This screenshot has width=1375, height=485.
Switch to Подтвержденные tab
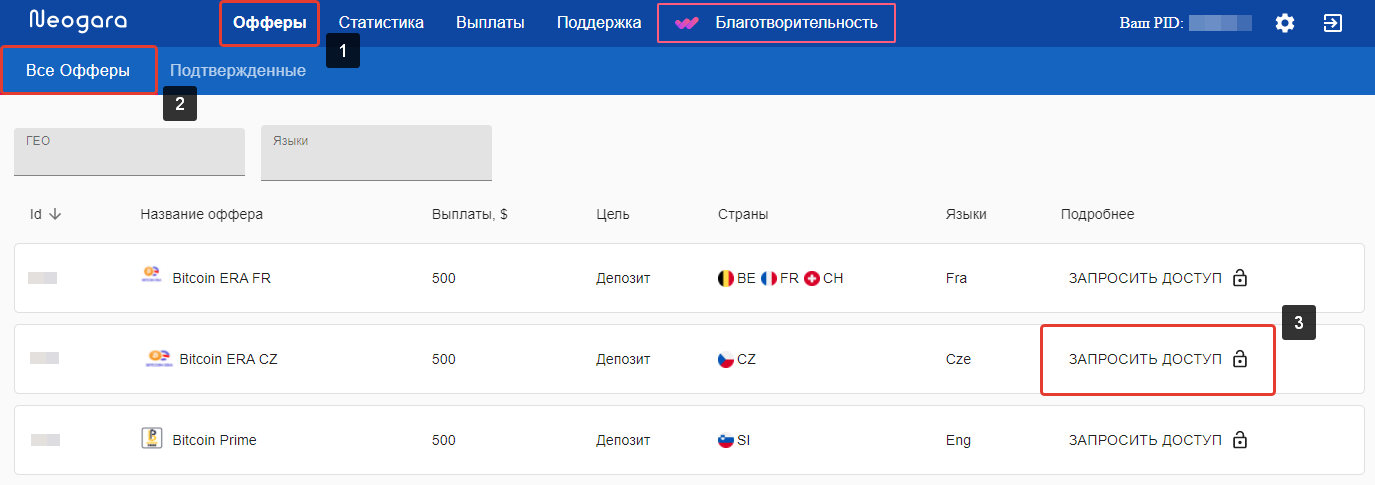[x=238, y=71]
